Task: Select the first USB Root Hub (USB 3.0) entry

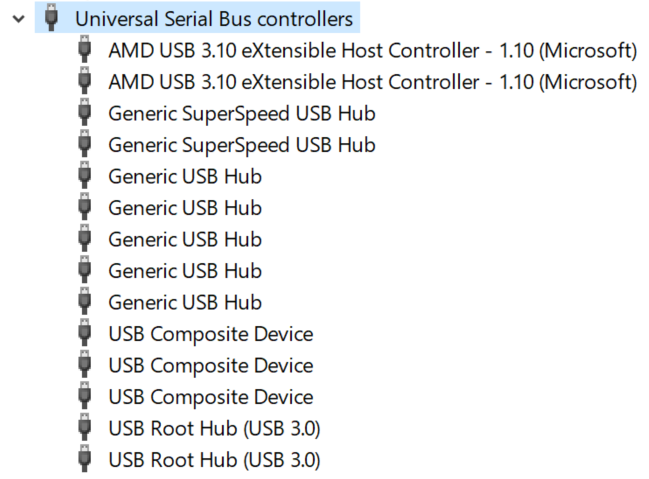Action: pyautogui.click(x=214, y=428)
